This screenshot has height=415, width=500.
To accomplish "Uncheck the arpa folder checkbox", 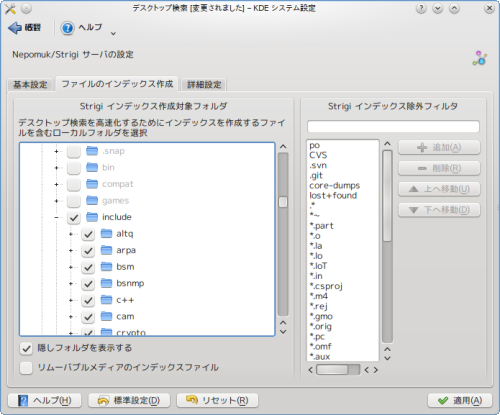I will tap(88, 251).
